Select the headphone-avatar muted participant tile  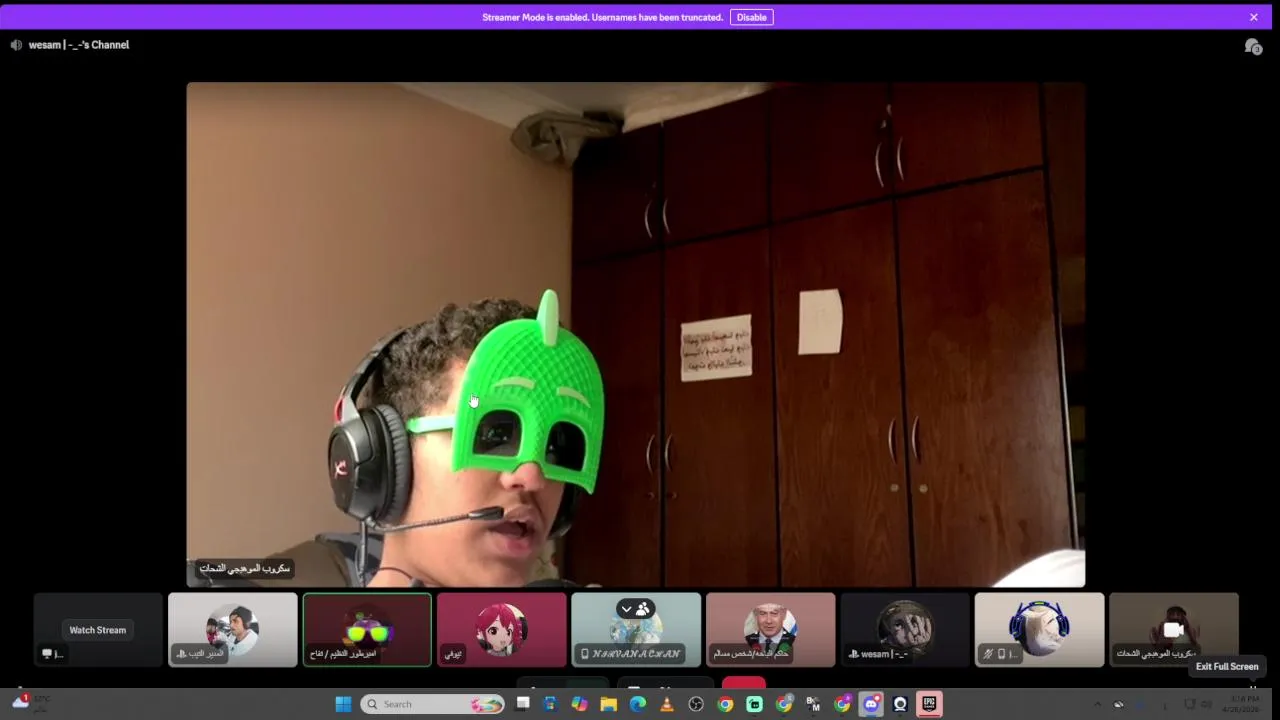1040,629
